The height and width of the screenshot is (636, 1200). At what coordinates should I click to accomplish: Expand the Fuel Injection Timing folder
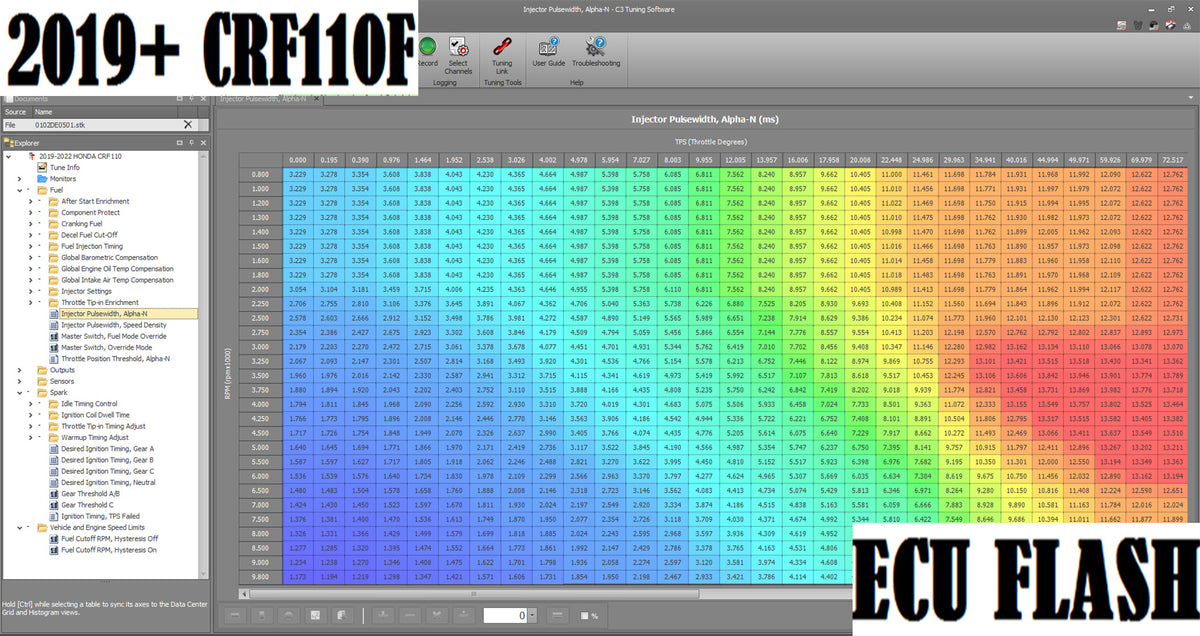[32, 246]
